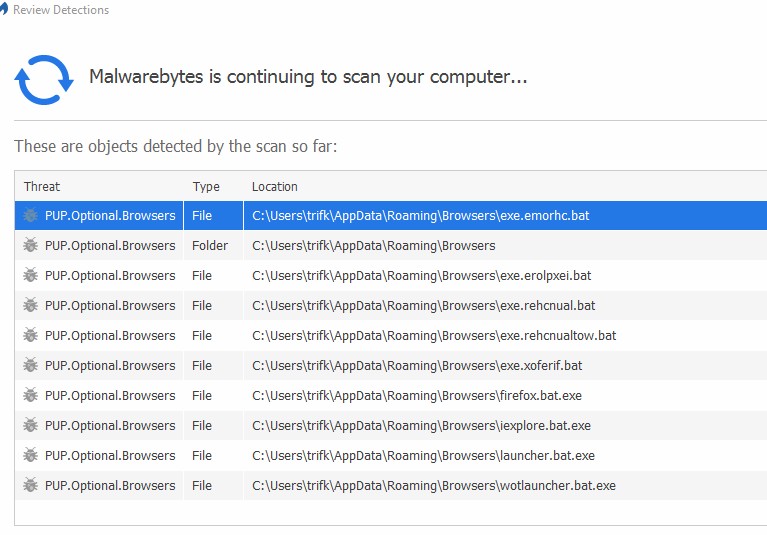Image resolution: width=767 pixels, height=535 pixels.
Task: Select path ending exe.emorhc.bat
Action: [x=421, y=216]
